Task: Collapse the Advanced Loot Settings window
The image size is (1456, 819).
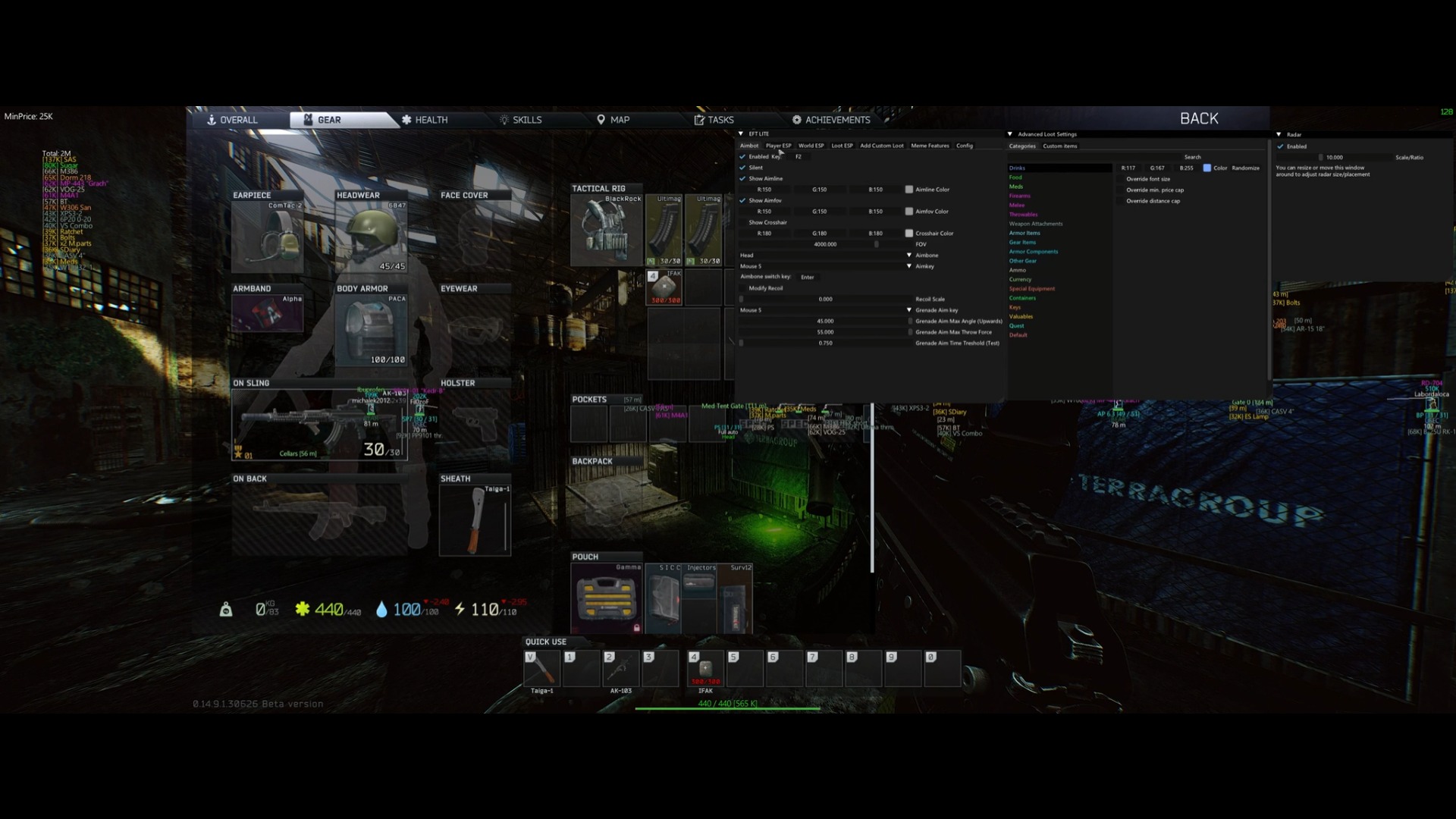Action: [1010, 134]
